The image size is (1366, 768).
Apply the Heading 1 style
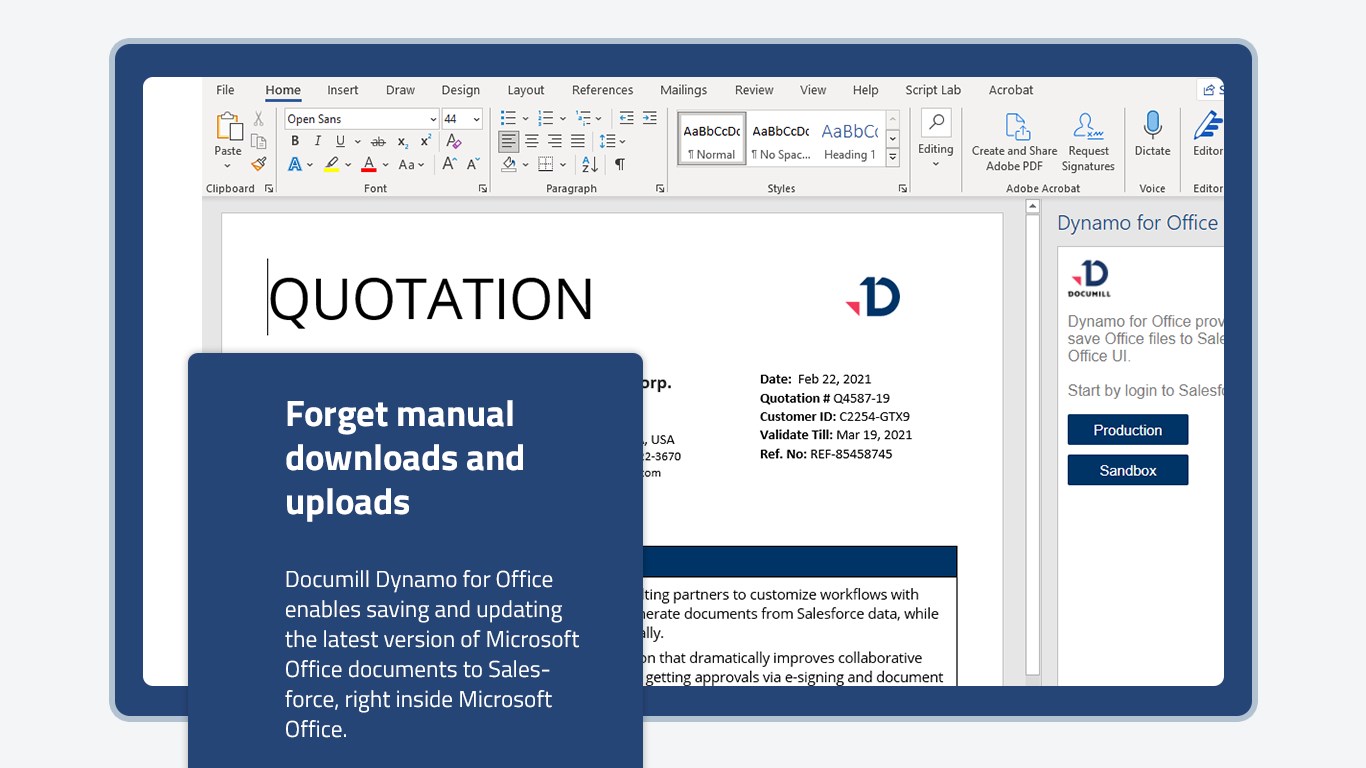coord(850,139)
